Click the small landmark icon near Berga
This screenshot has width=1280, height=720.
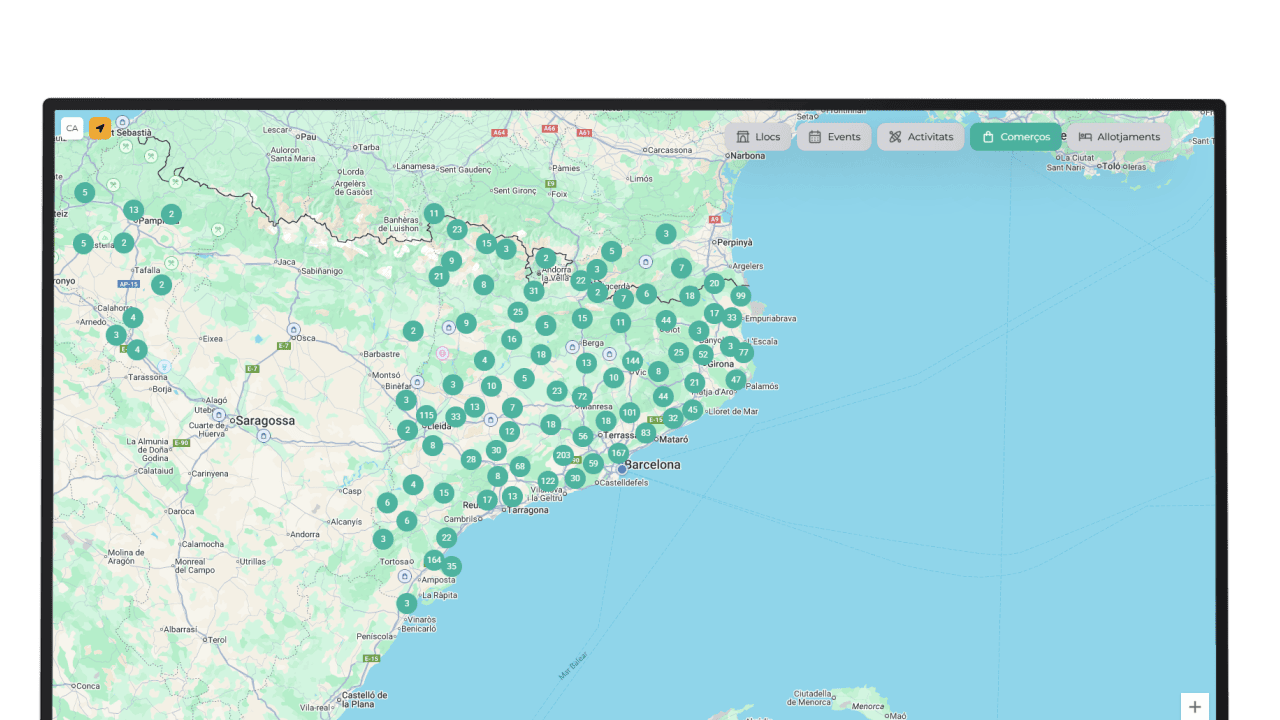pyautogui.click(x=571, y=348)
